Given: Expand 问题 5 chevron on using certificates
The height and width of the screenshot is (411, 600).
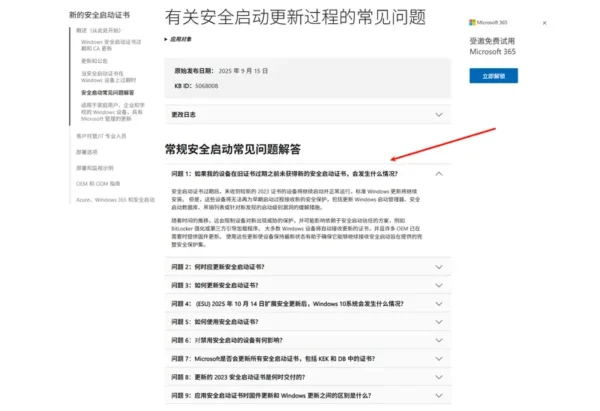Looking at the screenshot, I should pos(439,322).
